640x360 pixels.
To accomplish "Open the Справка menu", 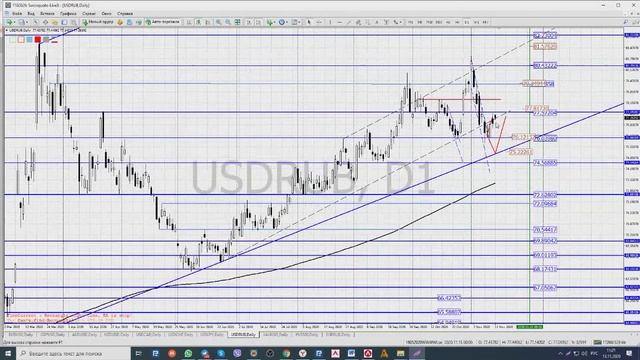I will [125, 13].
